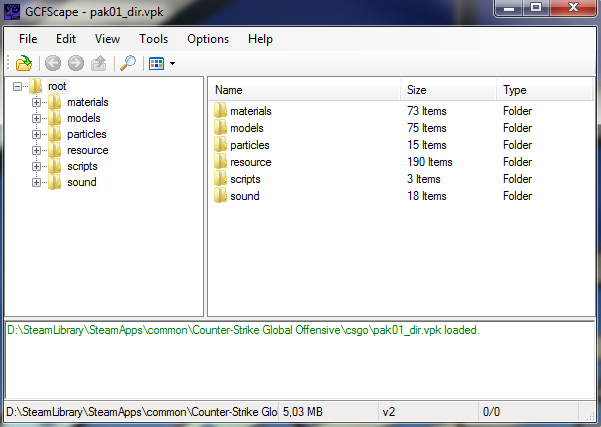This screenshot has height=427, width=601.
Task: Select materials folder in tree pane
Action: pyautogui.click(x=88, y=102)
